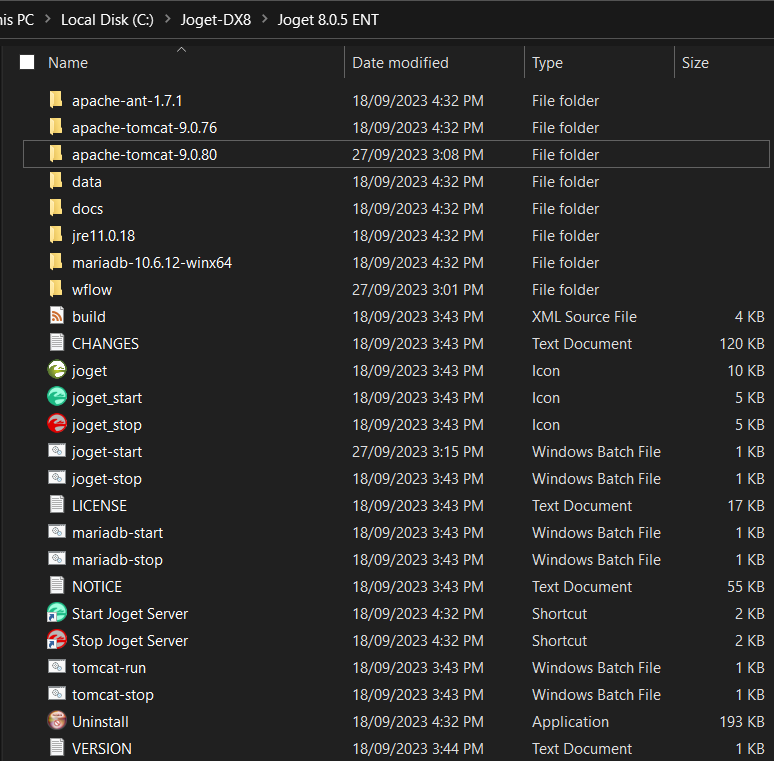Select the apache-tomcat-9.0.80 folder icon
Screen dimensions: 774x761
click(x=57, y=154)
